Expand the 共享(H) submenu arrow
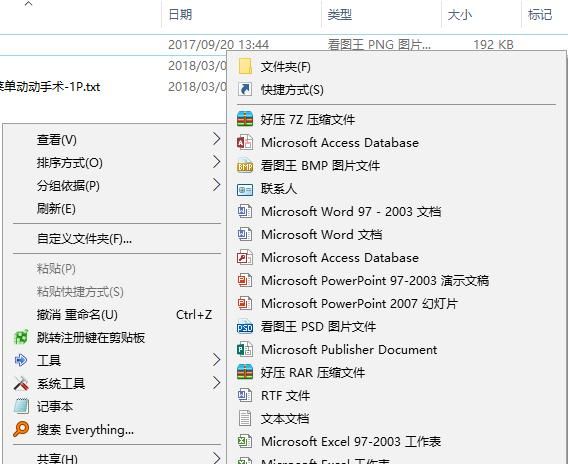This screenshot has width=568, height=464. 217,458
